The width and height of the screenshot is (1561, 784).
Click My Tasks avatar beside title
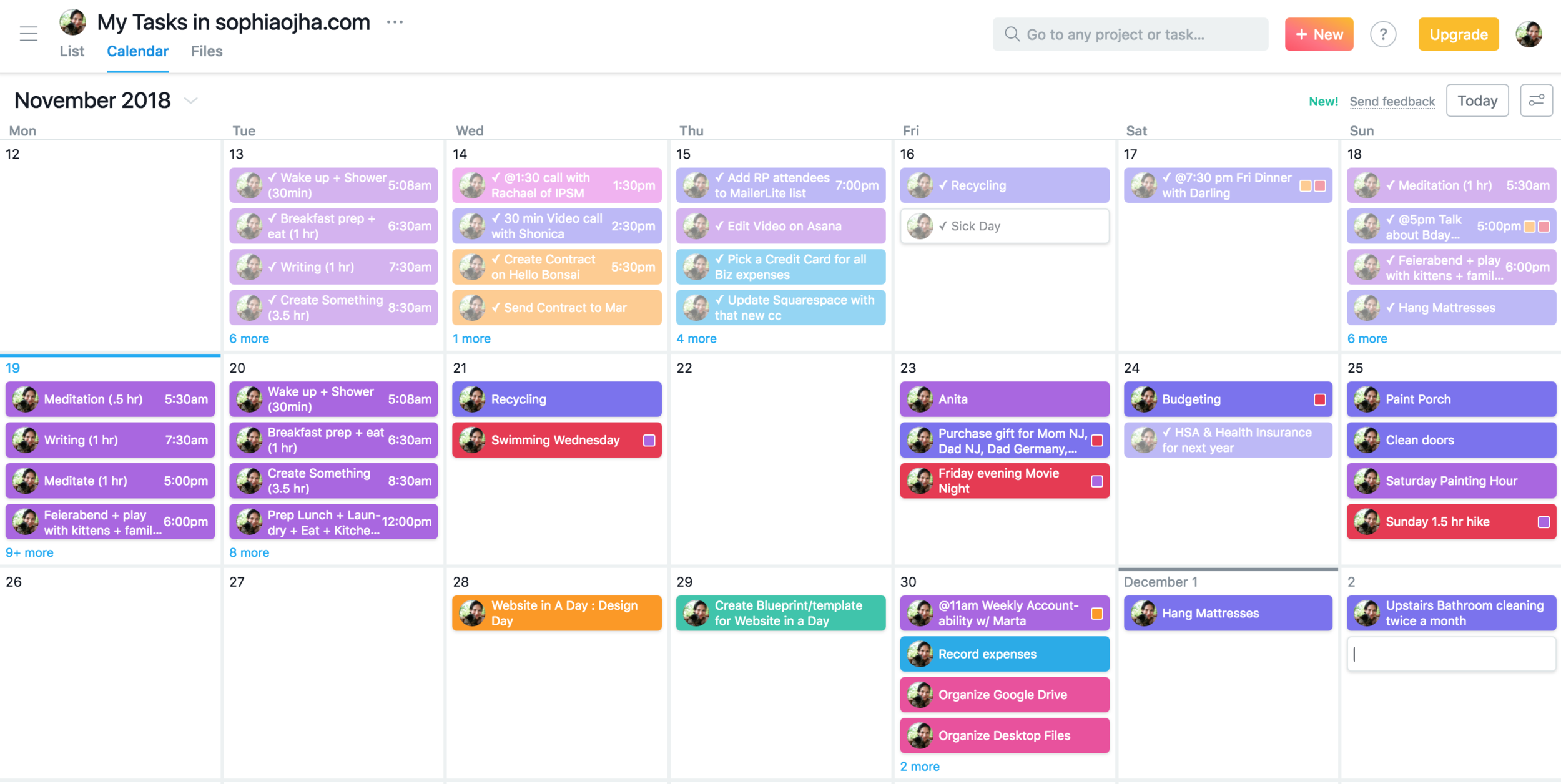tap(73, 22)
